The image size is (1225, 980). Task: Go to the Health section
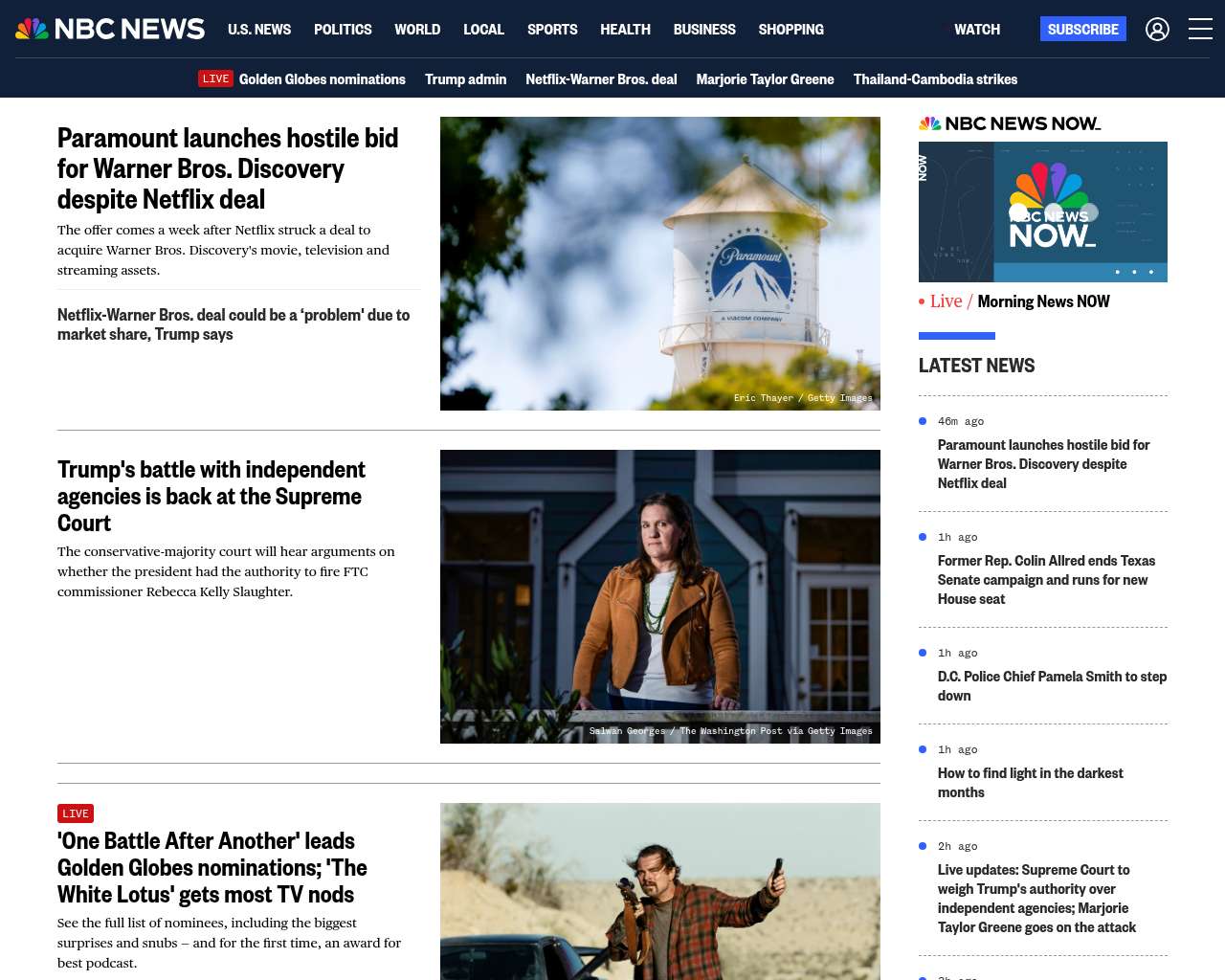625,30
